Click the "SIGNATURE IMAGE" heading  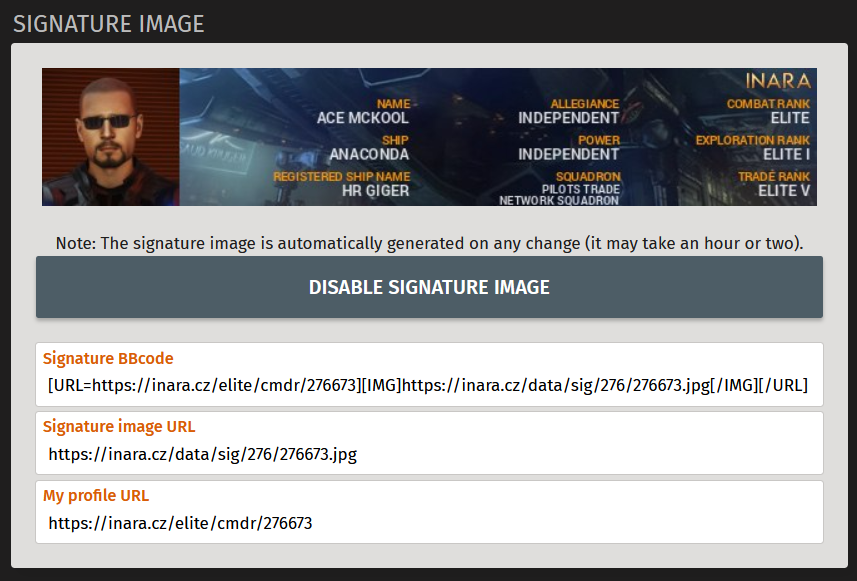(x=108, y=24)
